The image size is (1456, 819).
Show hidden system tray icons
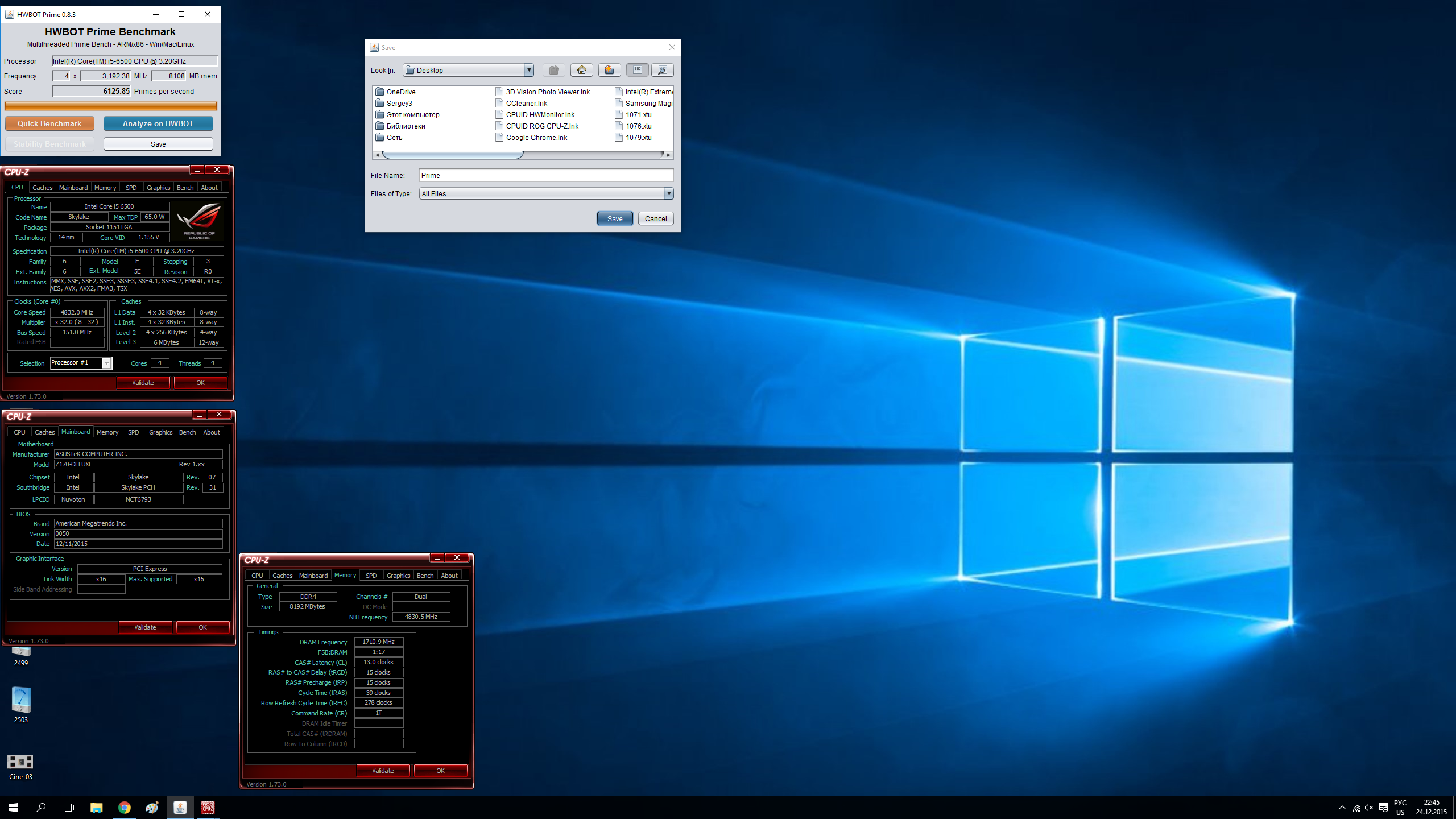(1342, 808)
